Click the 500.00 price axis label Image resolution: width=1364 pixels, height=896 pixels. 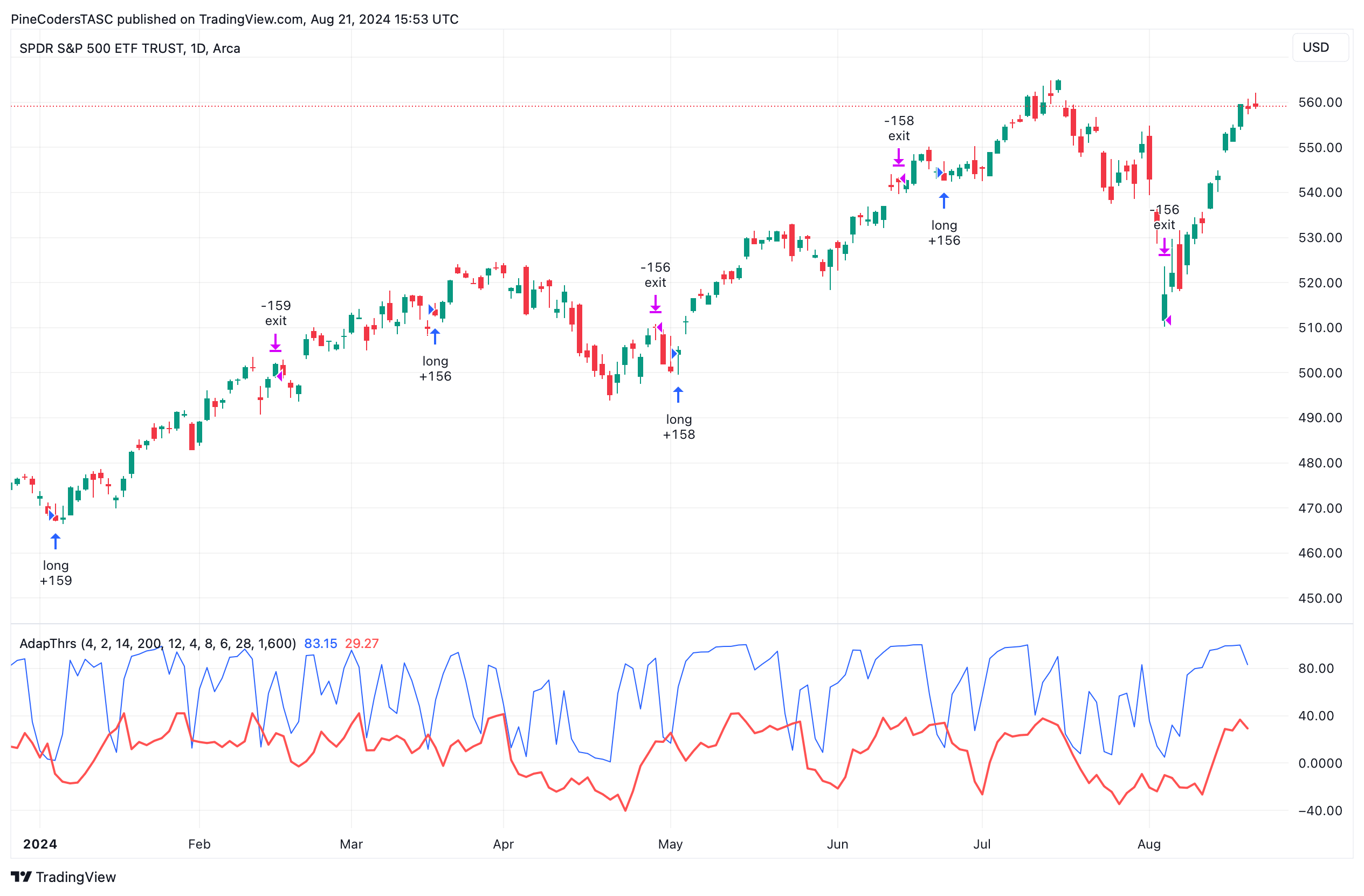1320,373
